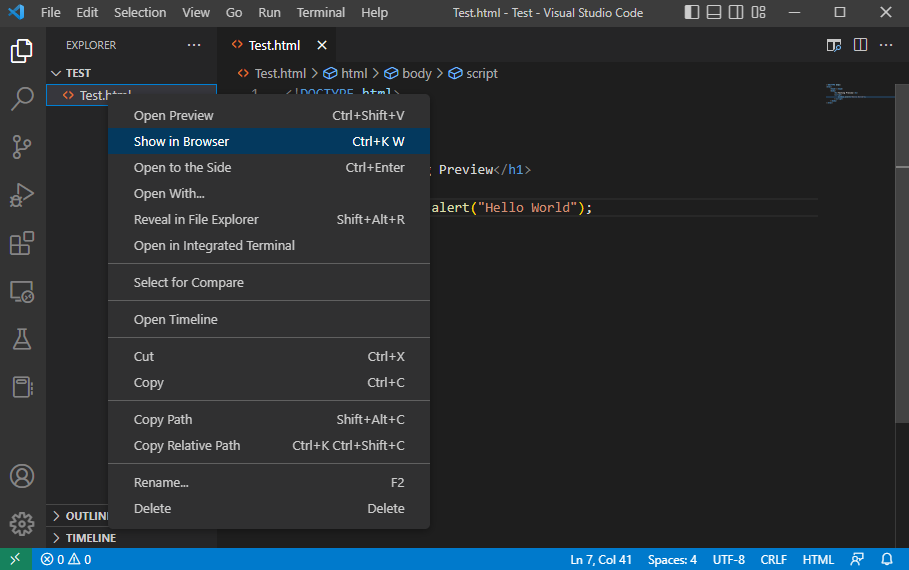Split the editor right
This screenshot has height=570, width=909.
click(860, 45)
